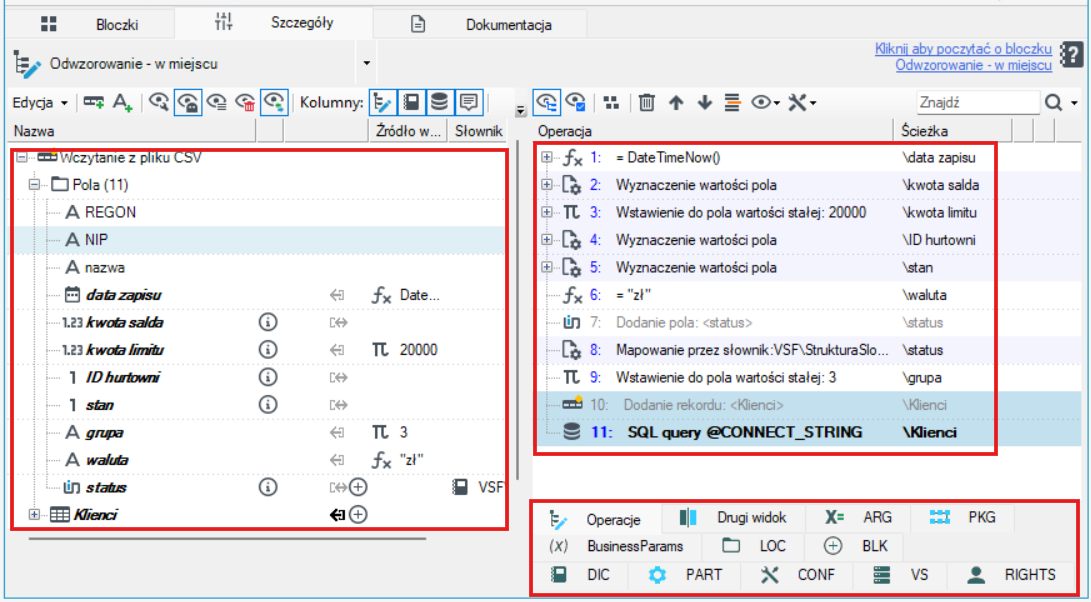The height and width of the screenshot is (602, 1091).
Task: Click the plus circle on Klienci row
Action: click(358, 515)
